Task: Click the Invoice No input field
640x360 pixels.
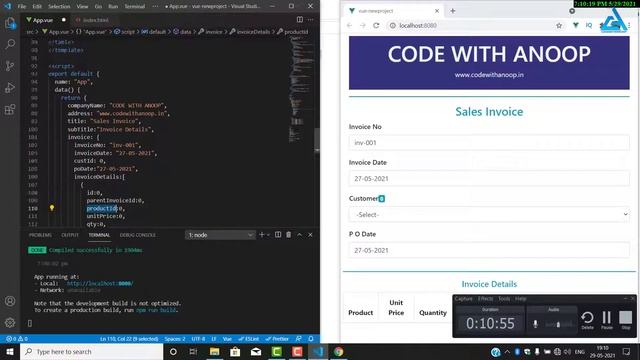Action: (x=489, y=142)
